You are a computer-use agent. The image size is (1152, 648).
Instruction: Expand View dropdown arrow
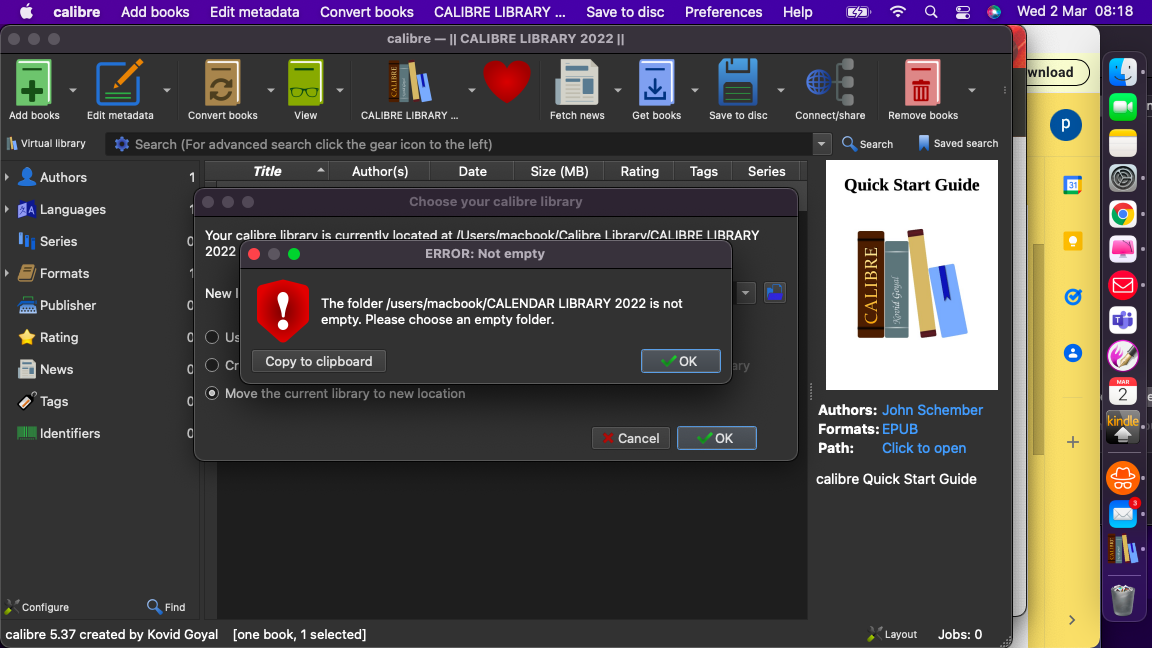coord(339,90)
